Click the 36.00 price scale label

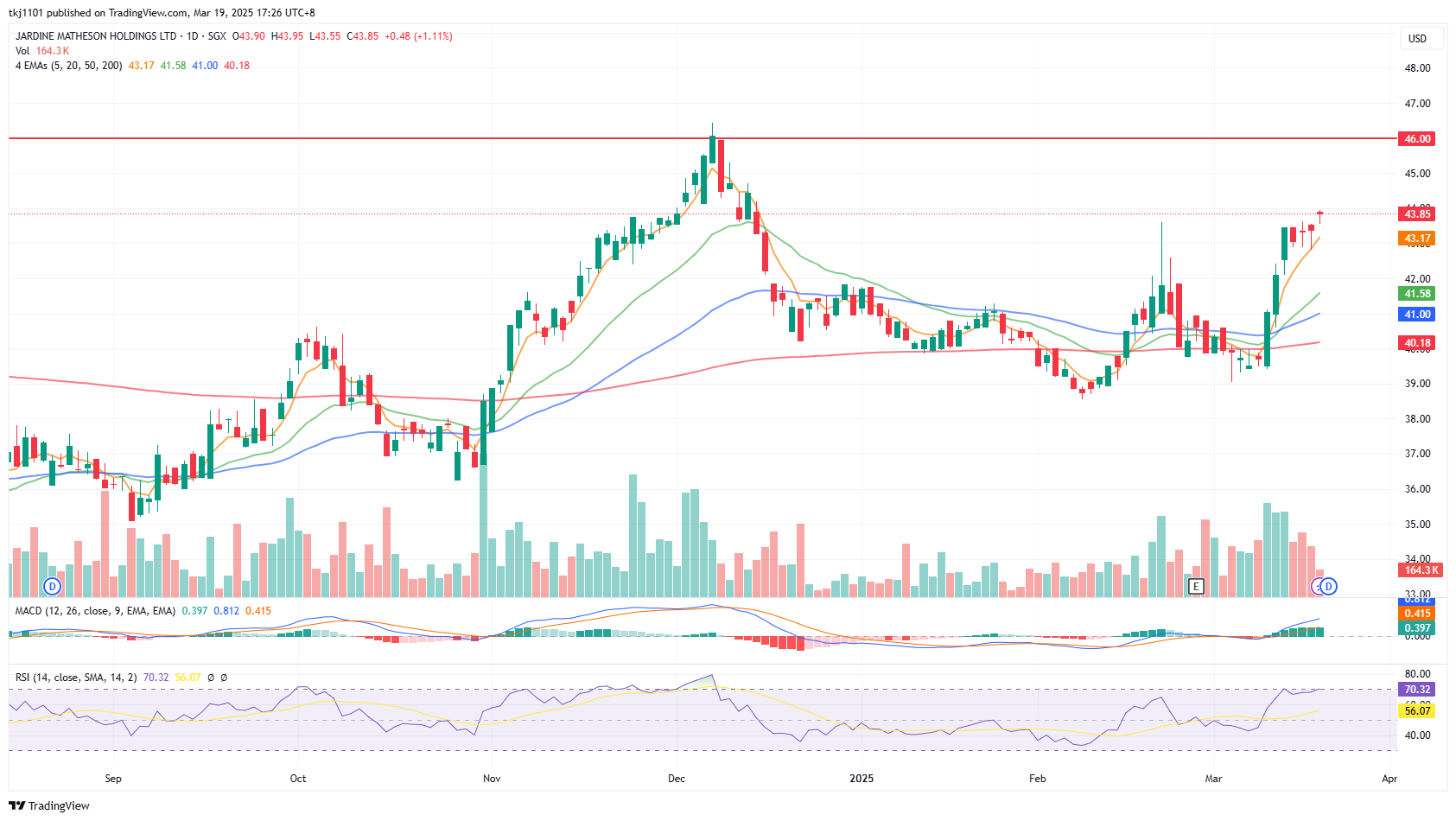[x=1418, y=489]
